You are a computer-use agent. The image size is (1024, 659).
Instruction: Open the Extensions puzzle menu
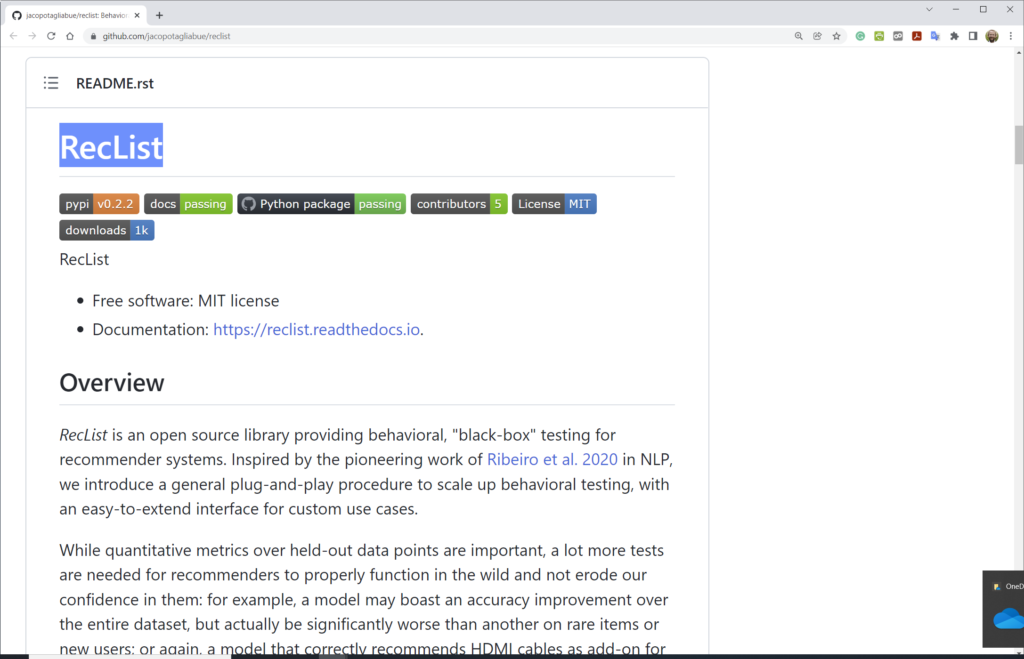[954, 36]
